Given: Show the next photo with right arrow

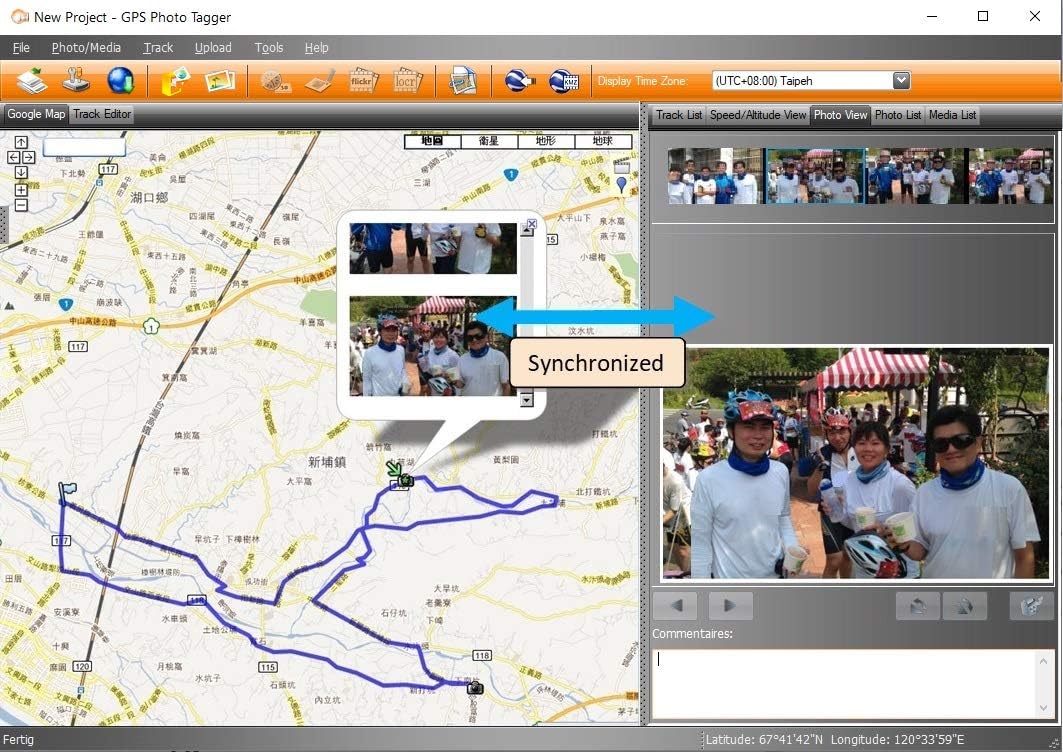Looking at the screenshot, I should (730, 605).
